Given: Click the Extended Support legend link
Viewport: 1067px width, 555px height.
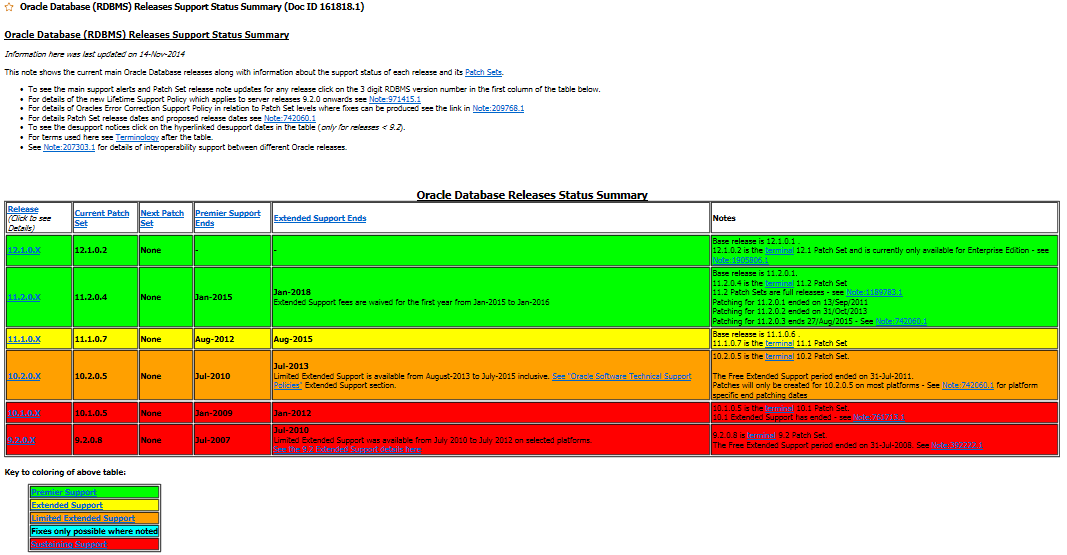Looking at the screenshot, I should (67, 505).
